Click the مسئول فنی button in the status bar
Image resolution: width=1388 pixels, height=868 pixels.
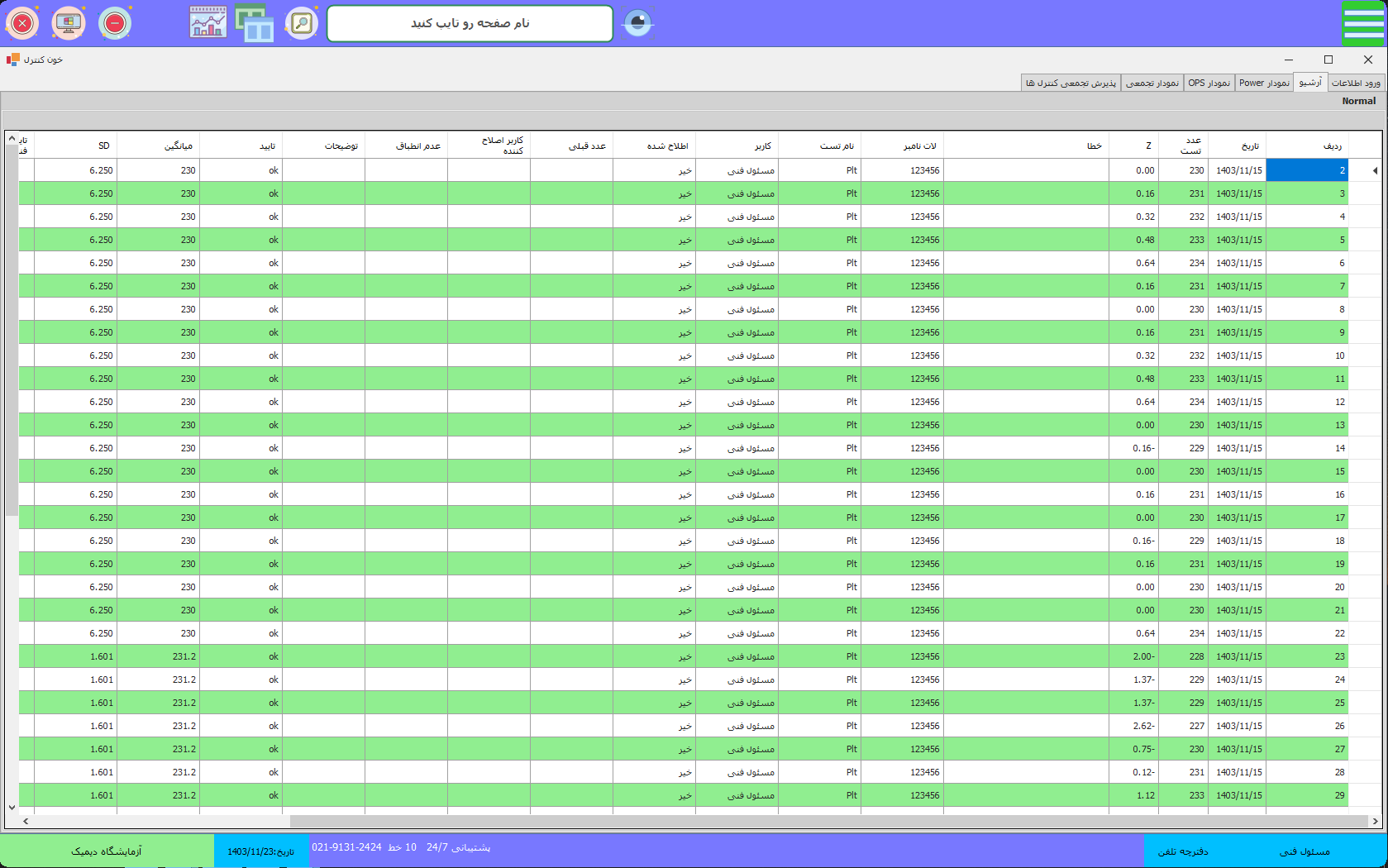point(1305,851)
